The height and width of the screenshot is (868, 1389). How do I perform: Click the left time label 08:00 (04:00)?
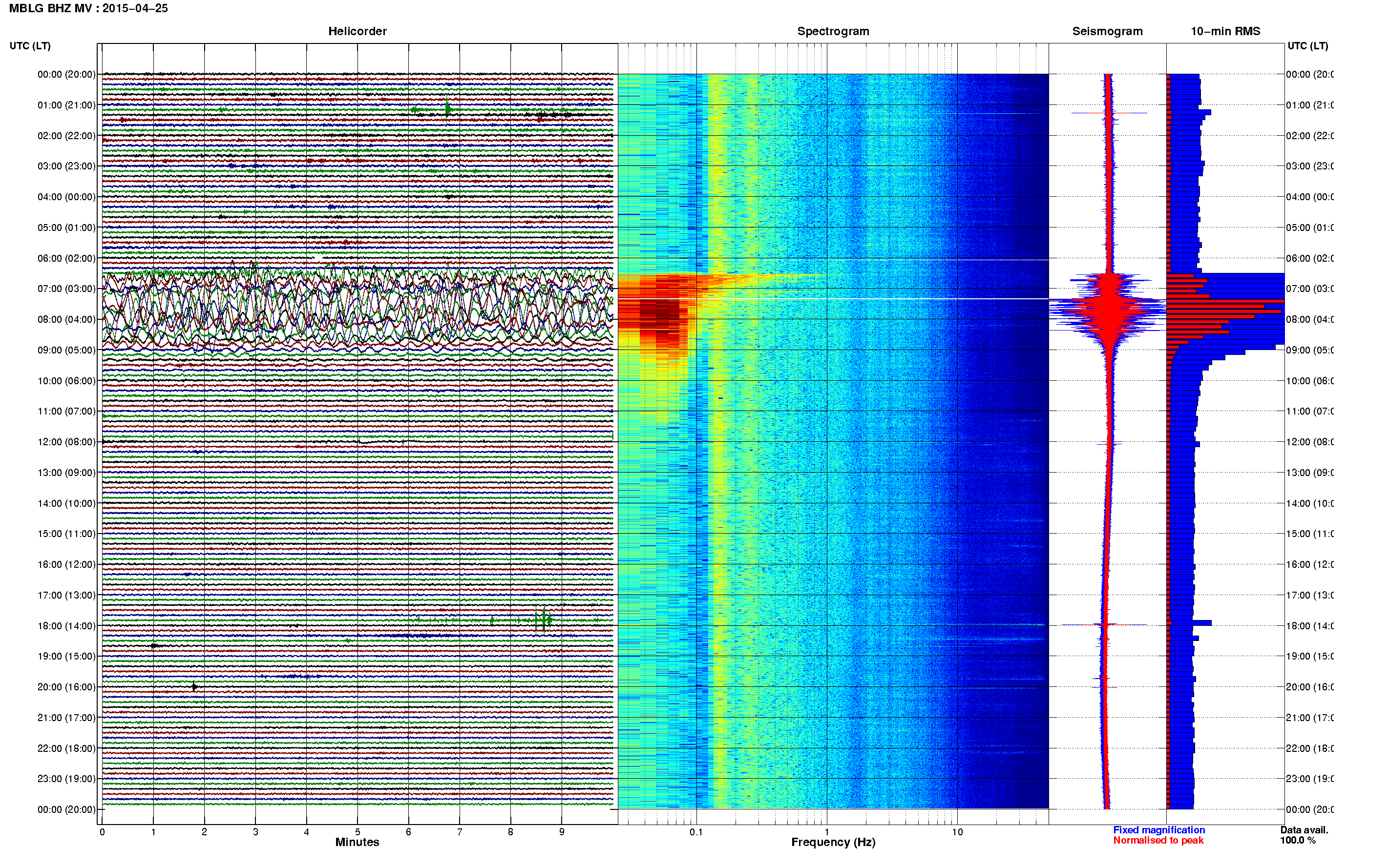66,320
